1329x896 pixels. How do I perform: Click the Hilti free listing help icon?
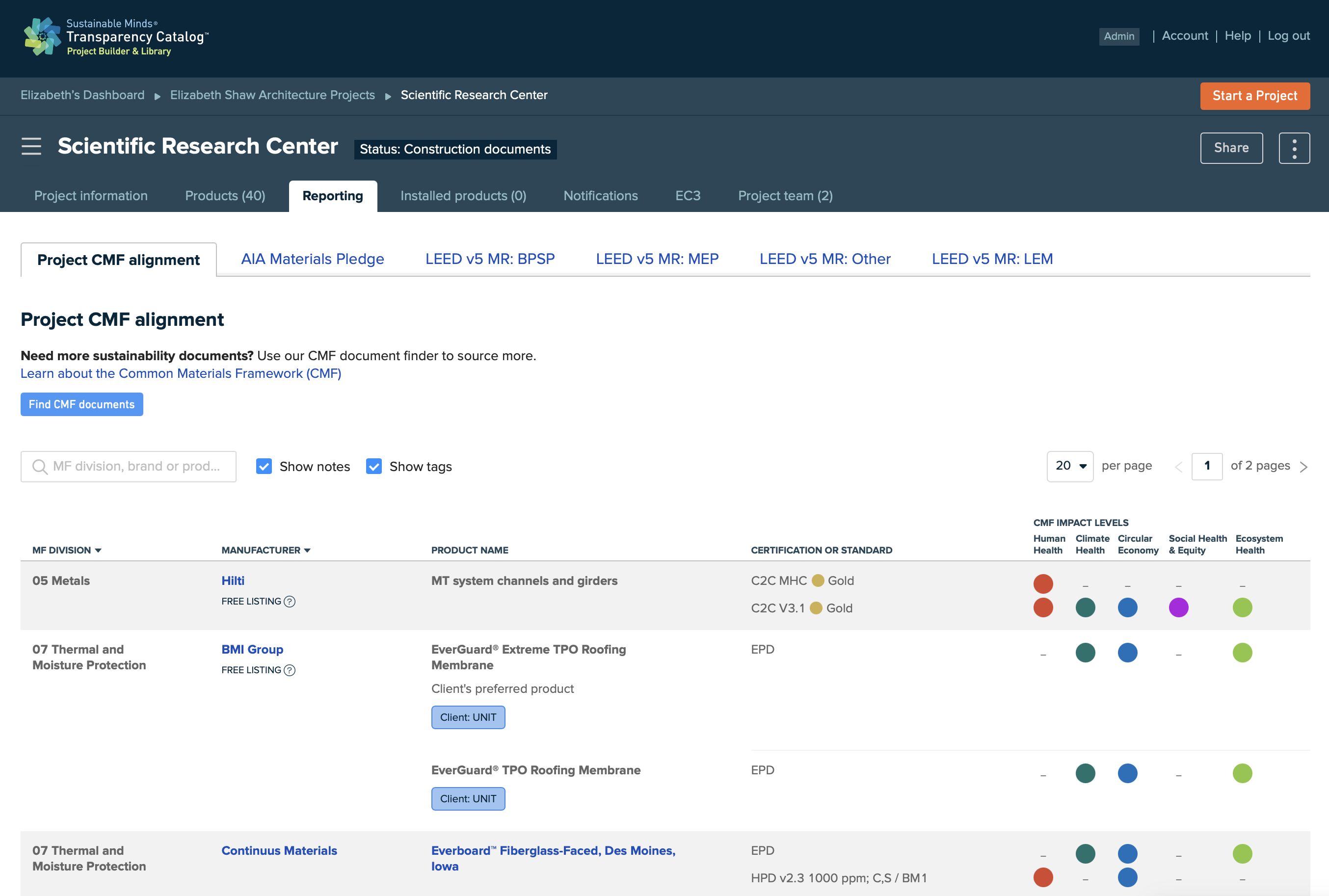coord(290,601)
